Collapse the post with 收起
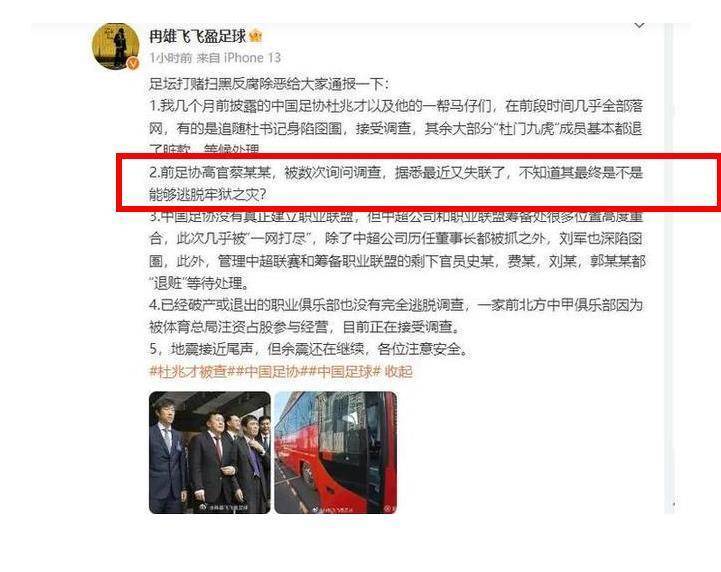Image resolution: width=721 pixels, height=572 pixels. pyautogui.click(x=399, y=371)
